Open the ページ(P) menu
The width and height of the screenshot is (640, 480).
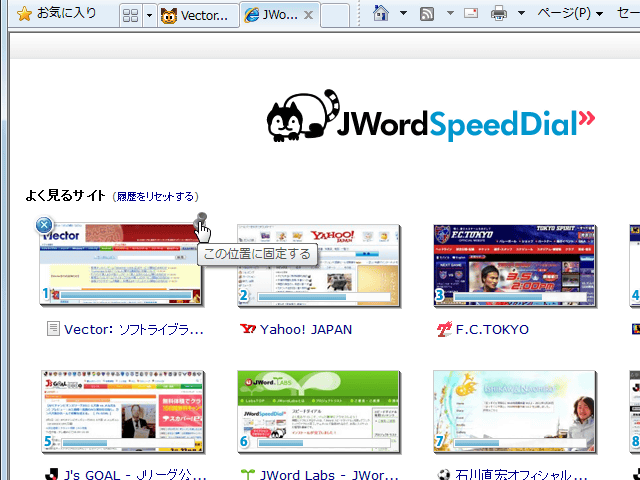pyautogui.click(x=570, y=13)
